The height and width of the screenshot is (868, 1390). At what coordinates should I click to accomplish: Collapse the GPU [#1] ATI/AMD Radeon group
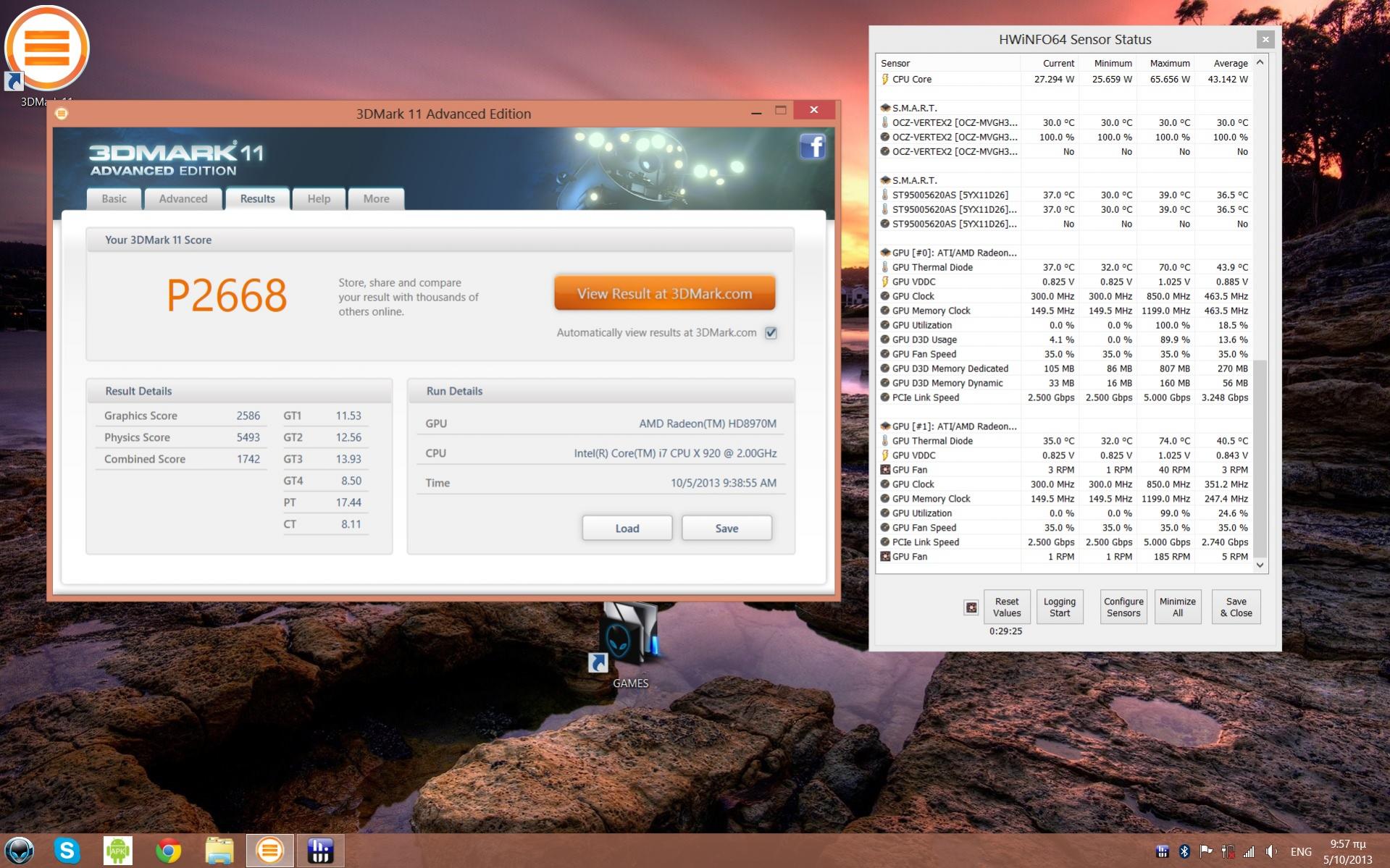(884, 426)
